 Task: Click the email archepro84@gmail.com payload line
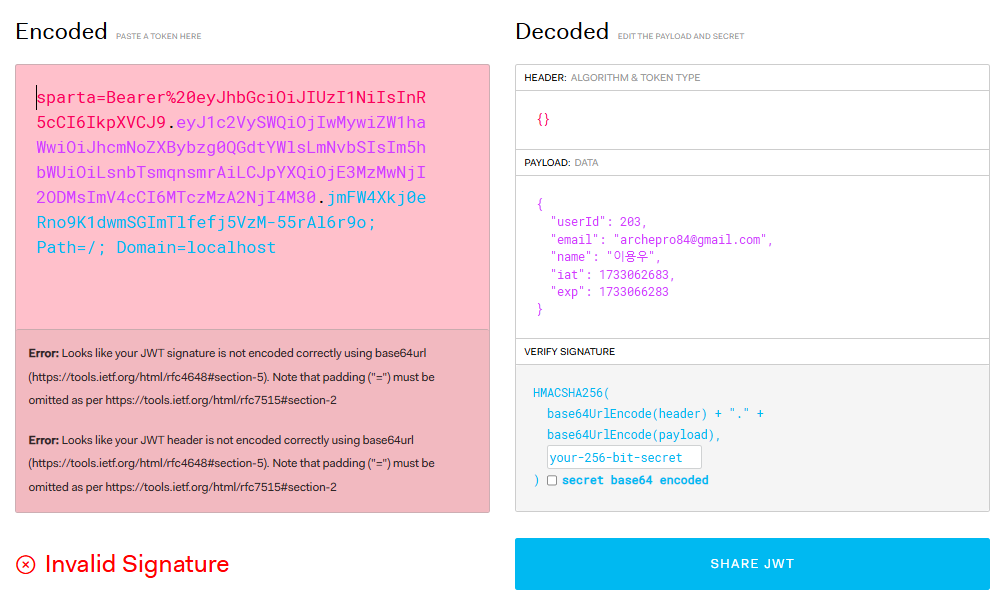pyautogui.click(x=661, y=239)
